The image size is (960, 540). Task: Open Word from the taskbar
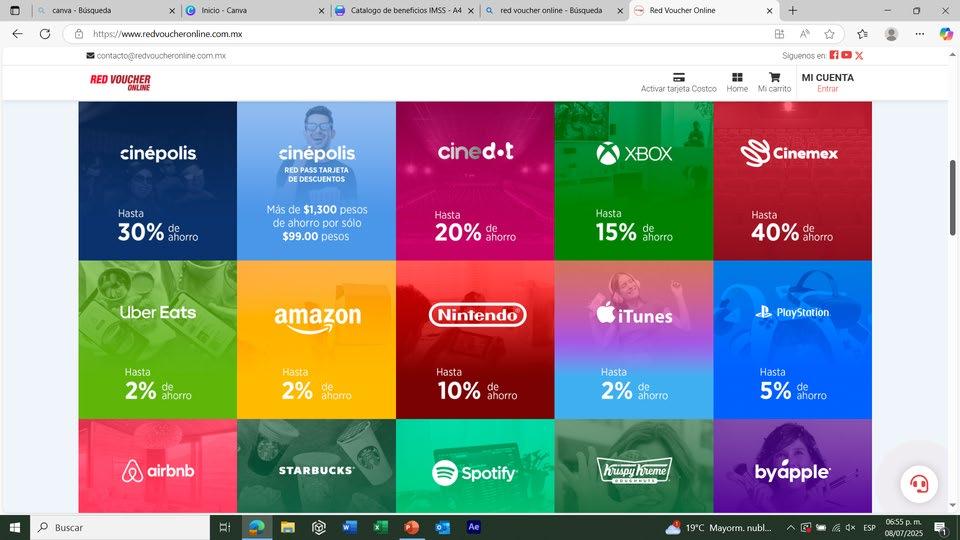[x=350, y=527]
